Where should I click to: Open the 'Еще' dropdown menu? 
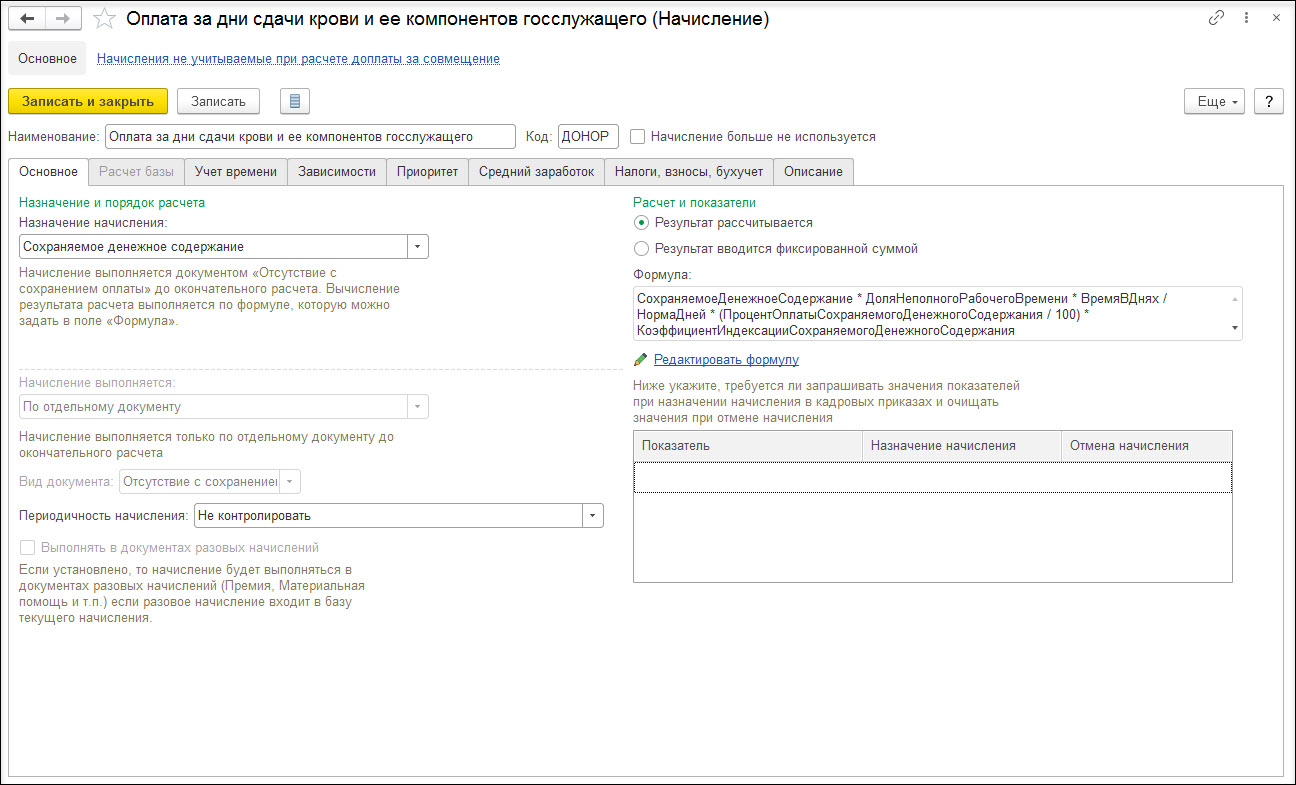1214,101
